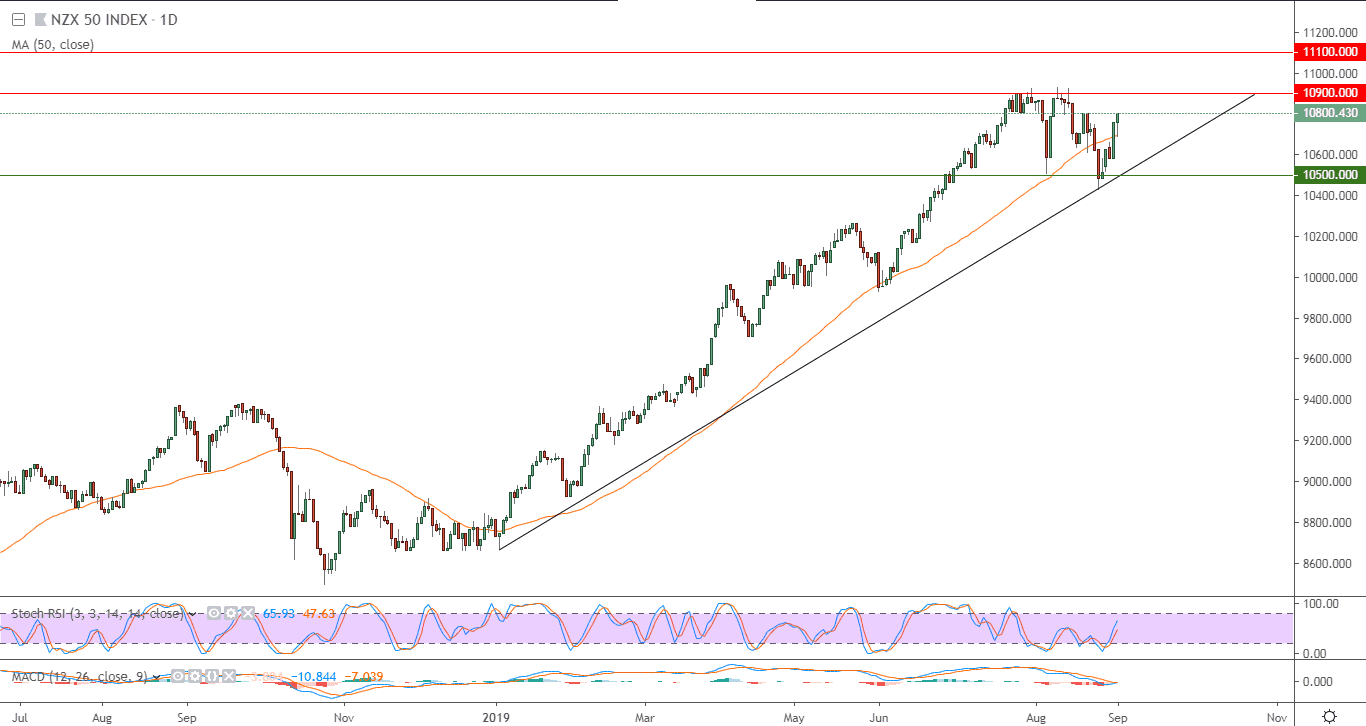1366x726 pixels.
Task: Open MACD source code braces icon
Action: click(x=212, y=677)
